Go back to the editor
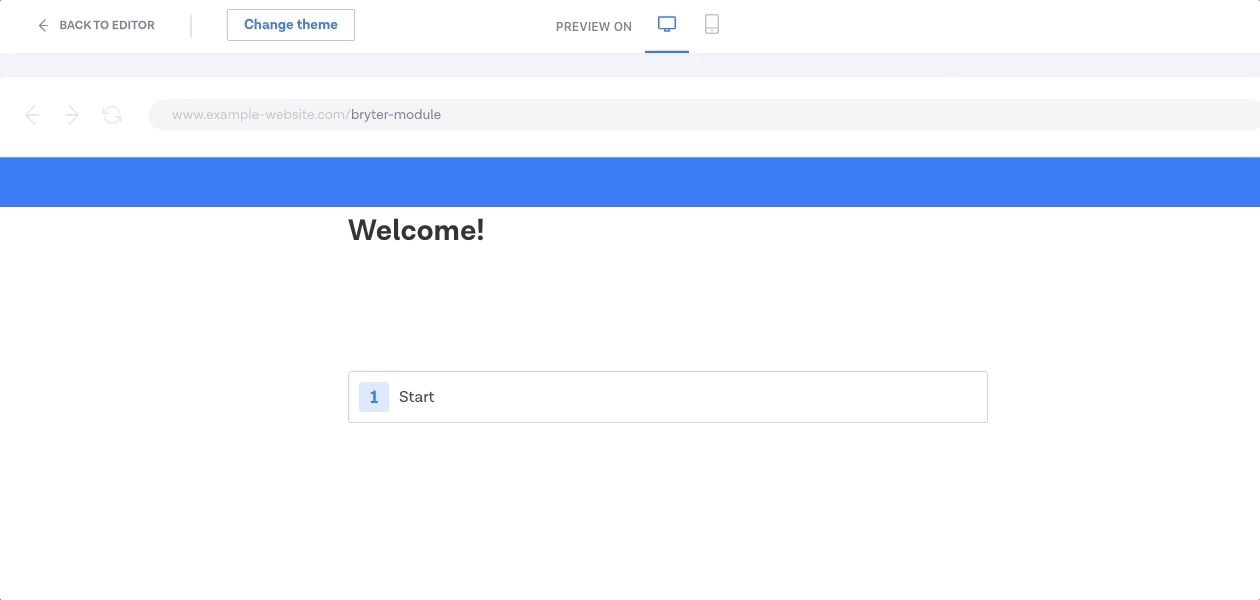This screenshot has width=1260, height=600. coord(96,25)
